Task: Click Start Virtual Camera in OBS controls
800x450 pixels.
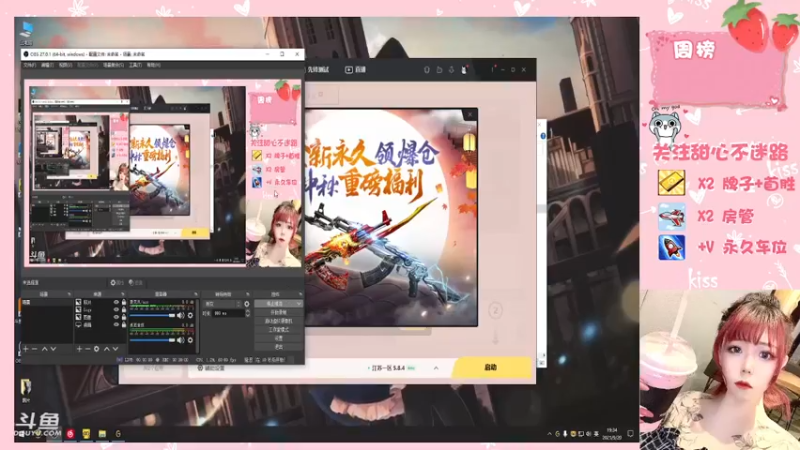Action: click(279, 321)
